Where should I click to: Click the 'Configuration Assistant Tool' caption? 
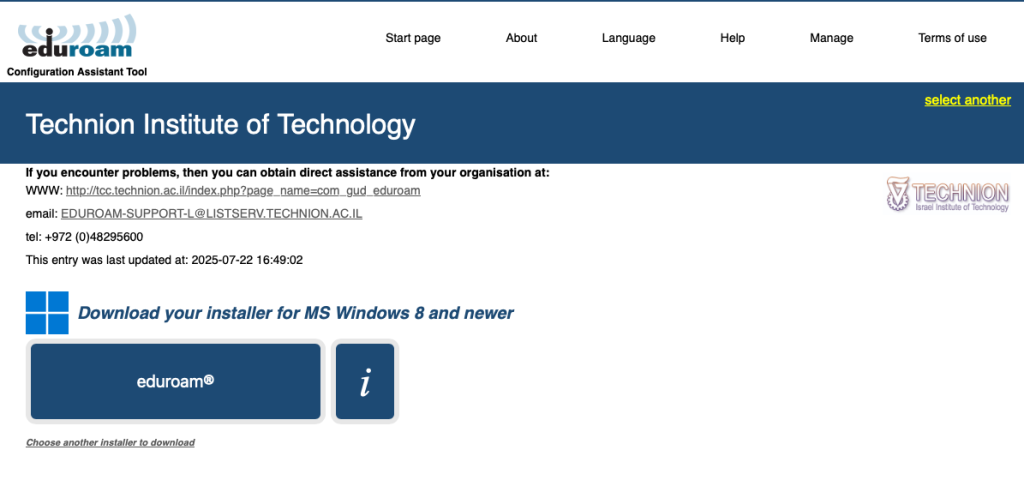click(x=77, y=72)
